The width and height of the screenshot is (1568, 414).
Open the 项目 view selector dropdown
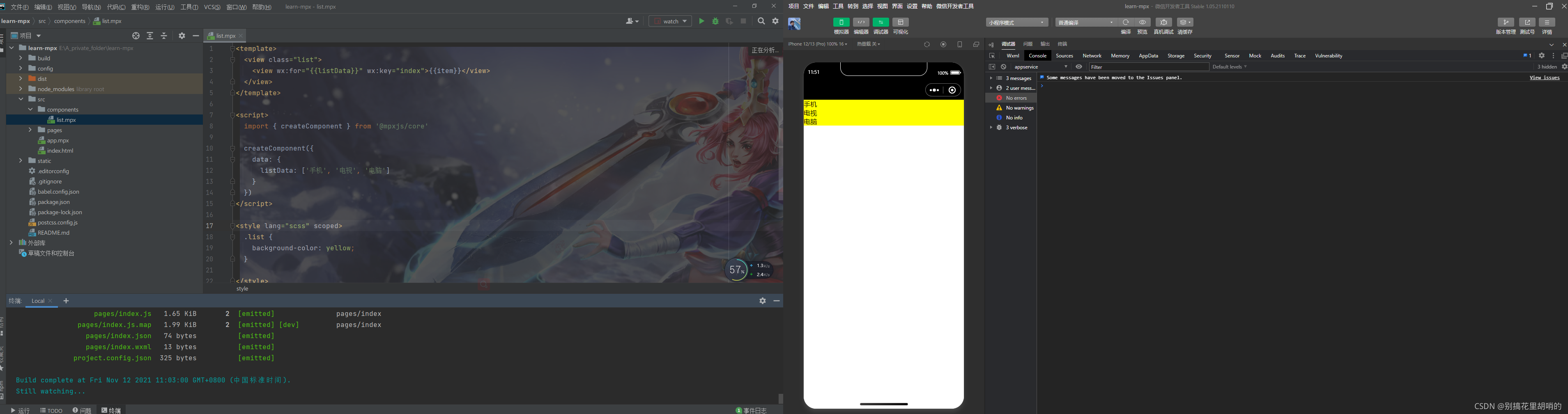click(26, 36)
